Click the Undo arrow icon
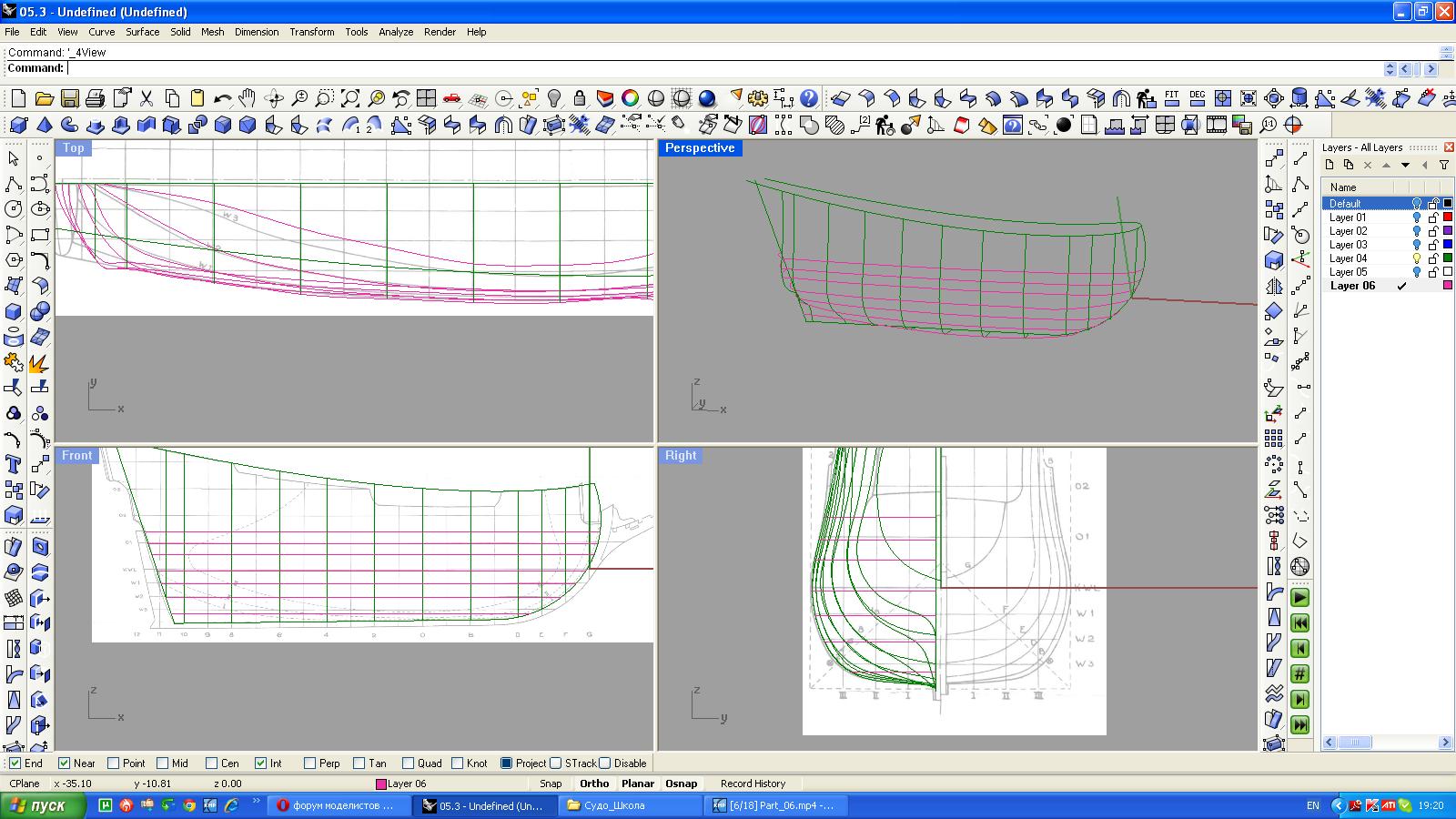 [x=222, y=98]
